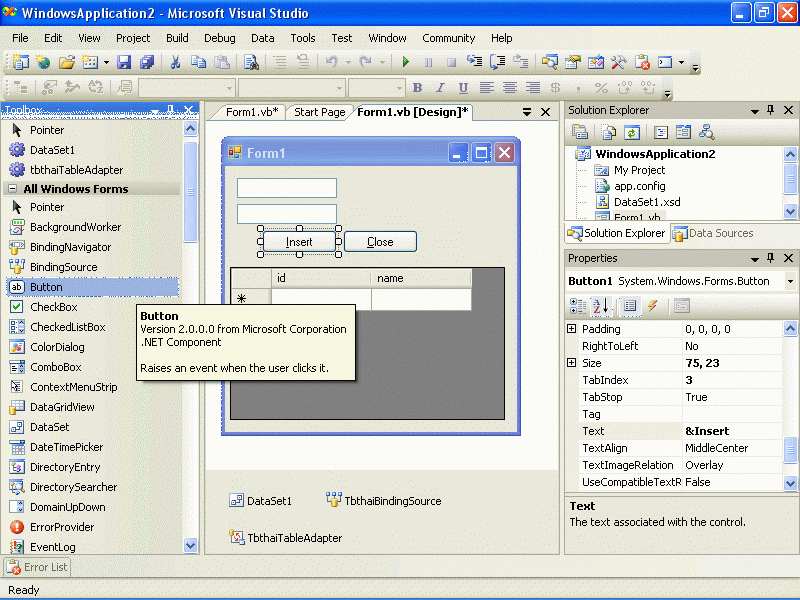The image size is (800, 600).
Task: Toggle auto-hide pin on Toolbox panel
Action: (x=171, y=110)
